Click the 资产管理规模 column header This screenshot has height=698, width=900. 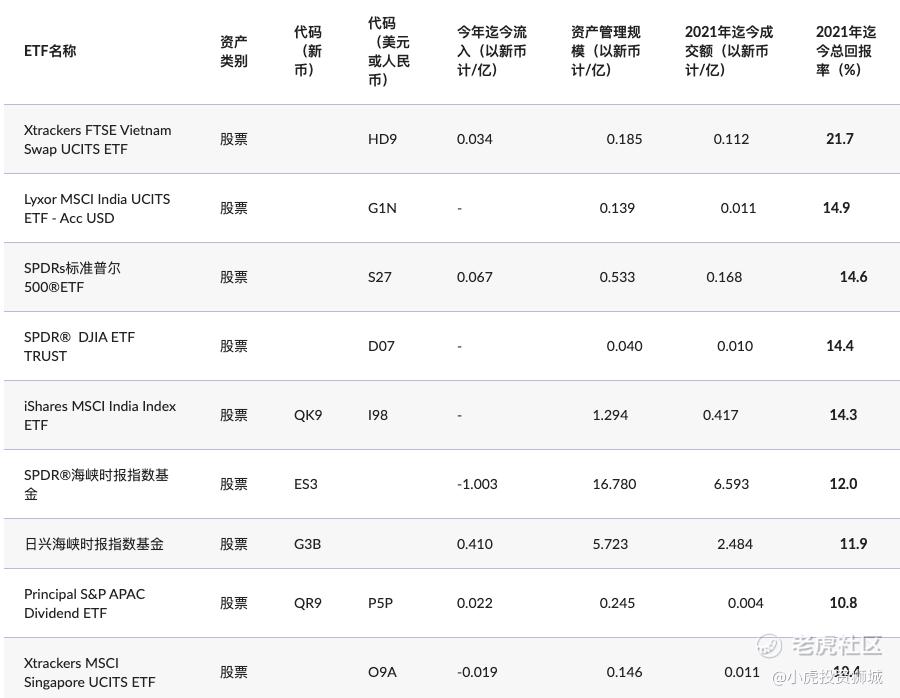(x=606, y=51)
